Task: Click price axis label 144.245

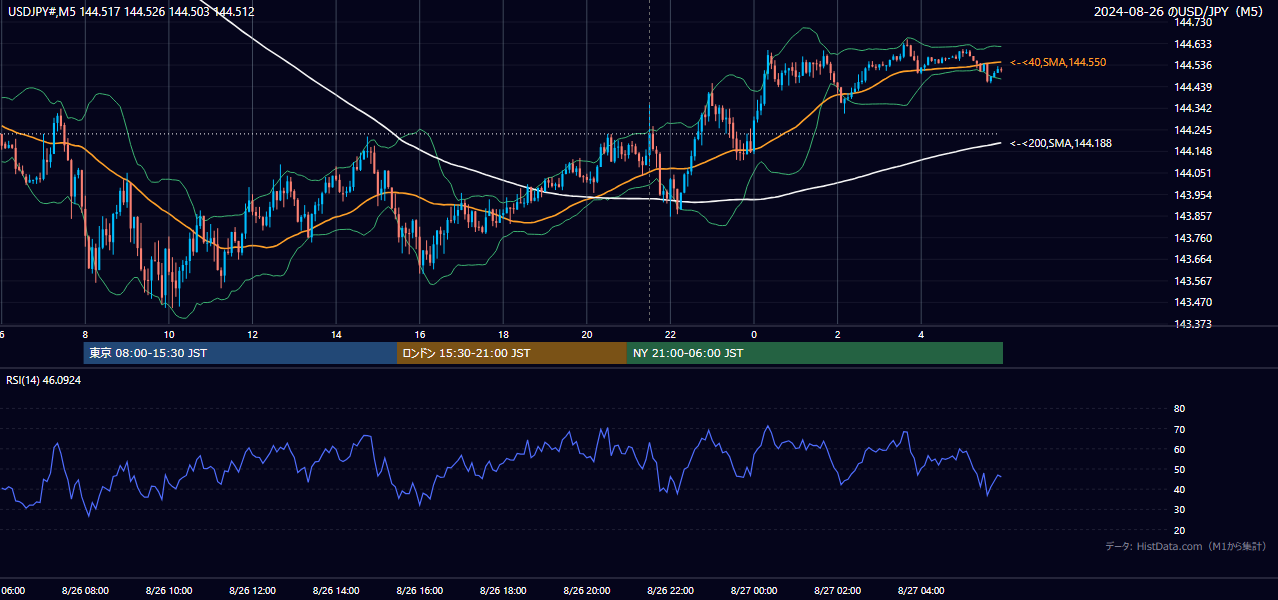Action: pos(1192,130)
